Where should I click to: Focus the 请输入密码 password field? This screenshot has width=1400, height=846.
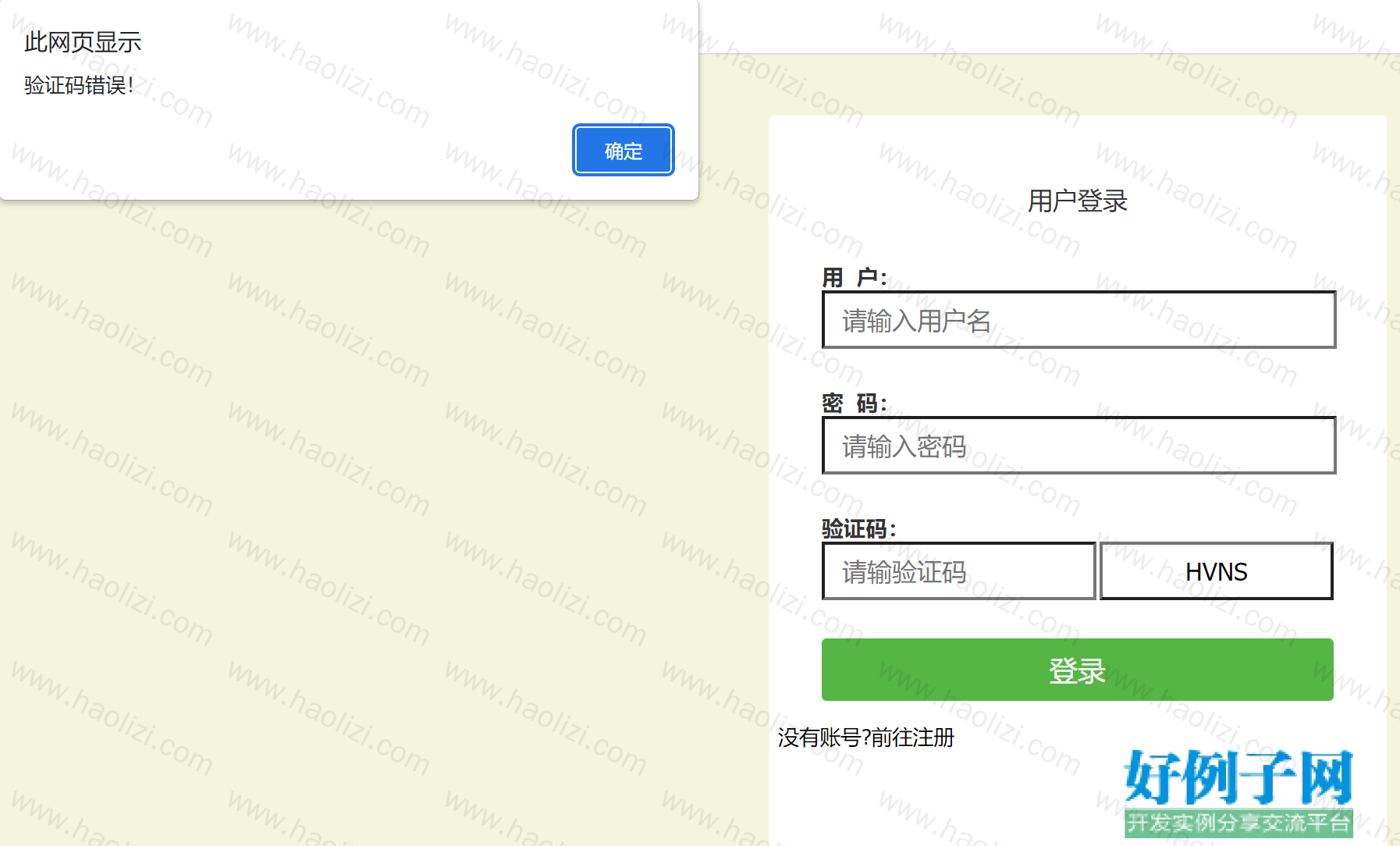[x=1078, y=446]
